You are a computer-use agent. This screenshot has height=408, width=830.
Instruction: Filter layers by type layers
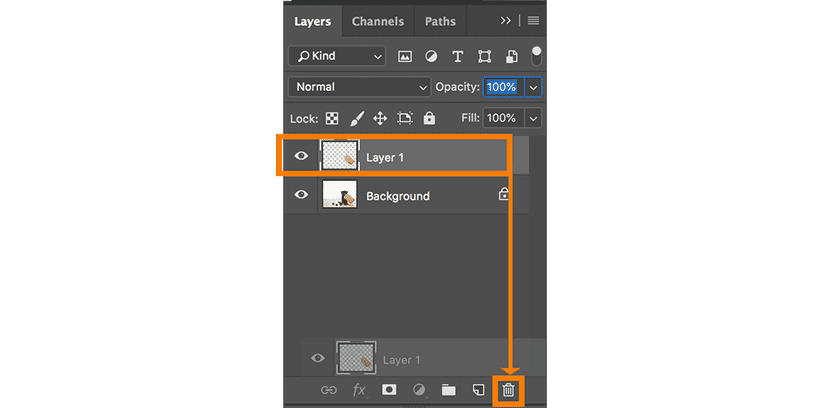pos(458,56)
